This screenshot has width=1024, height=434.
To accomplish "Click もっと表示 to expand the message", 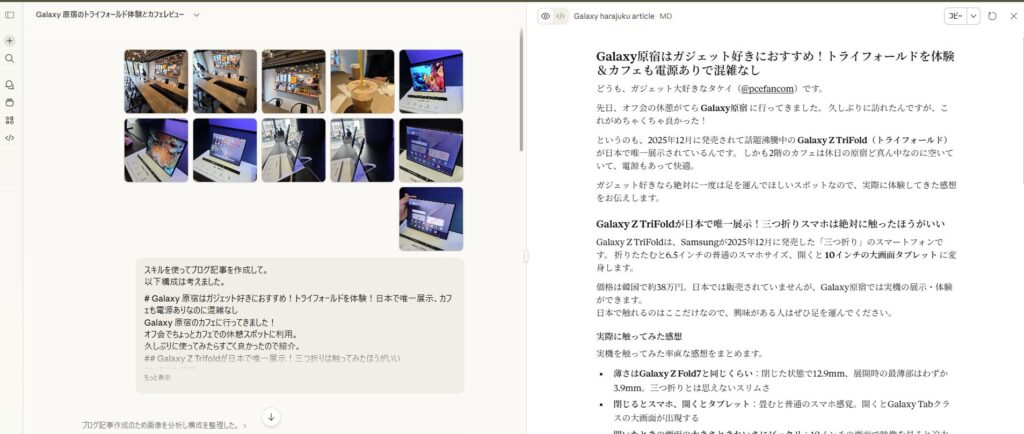I will [x=157, y=378].
